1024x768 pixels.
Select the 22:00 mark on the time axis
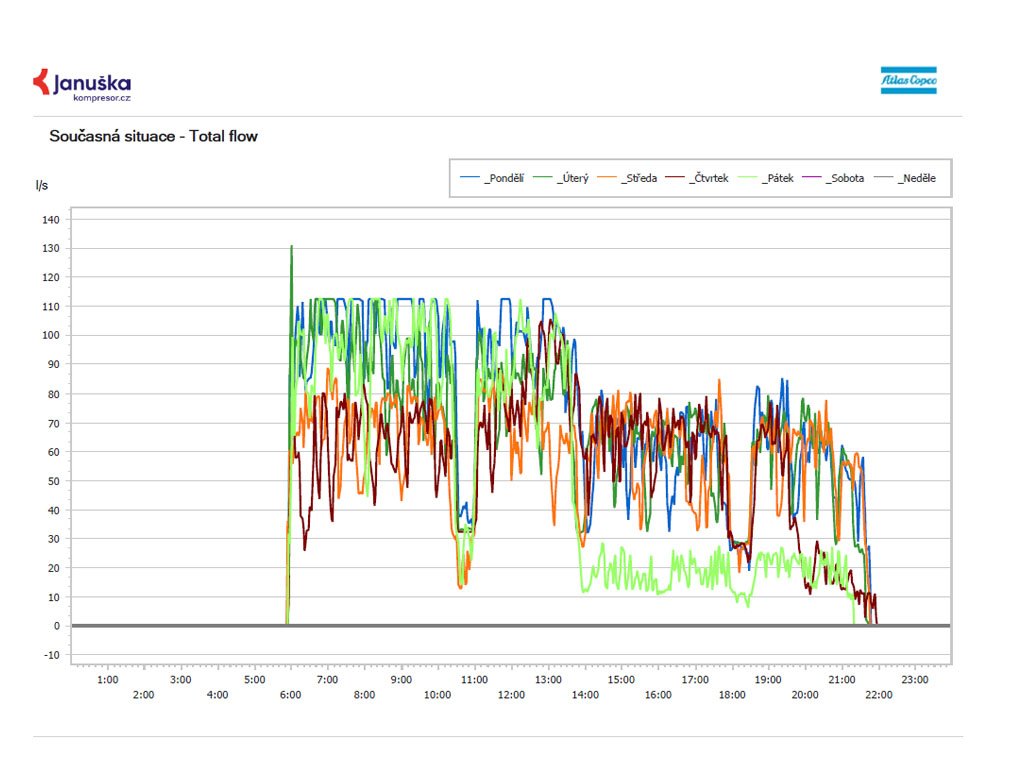878,694
